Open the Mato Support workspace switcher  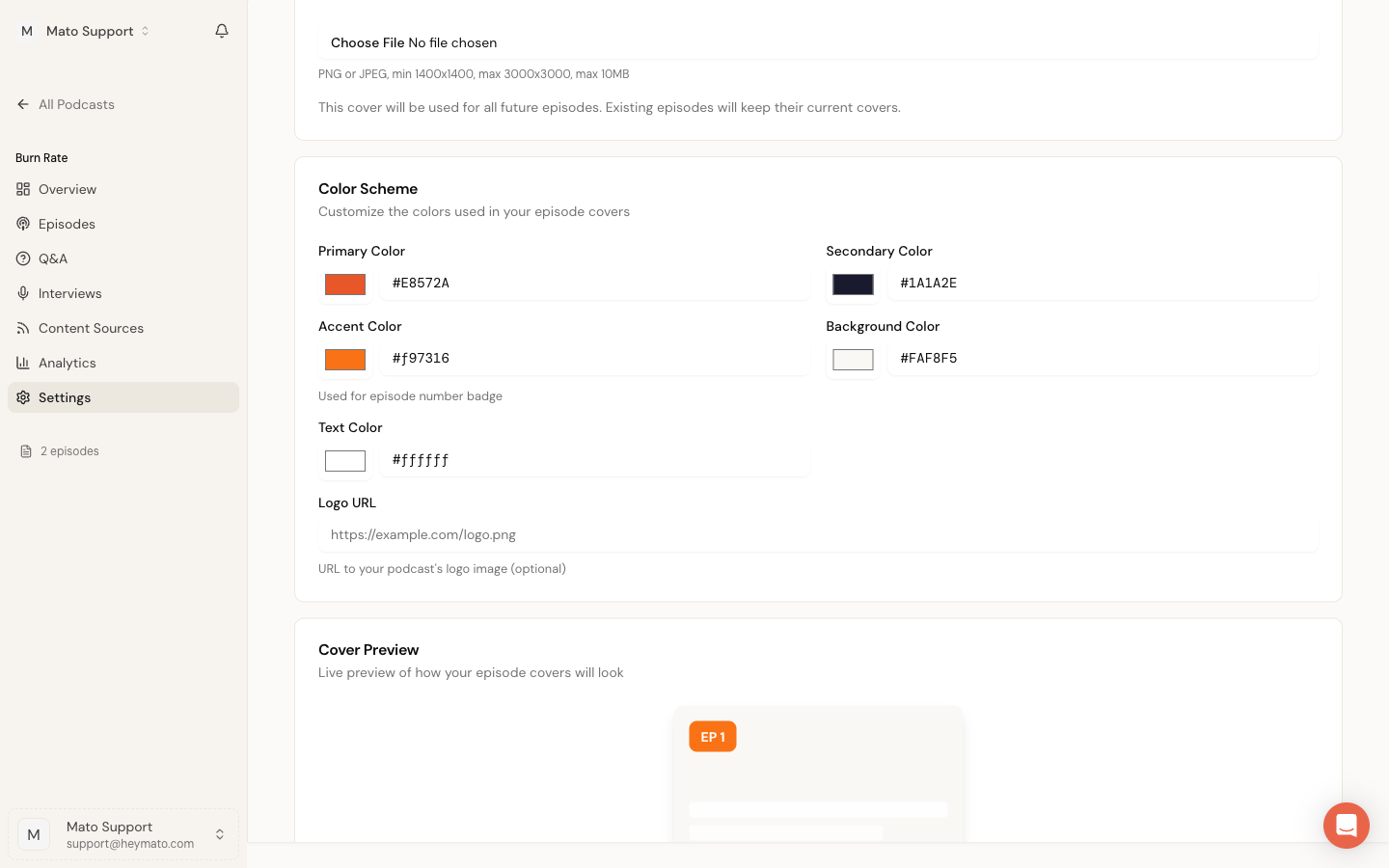point(85,31)
